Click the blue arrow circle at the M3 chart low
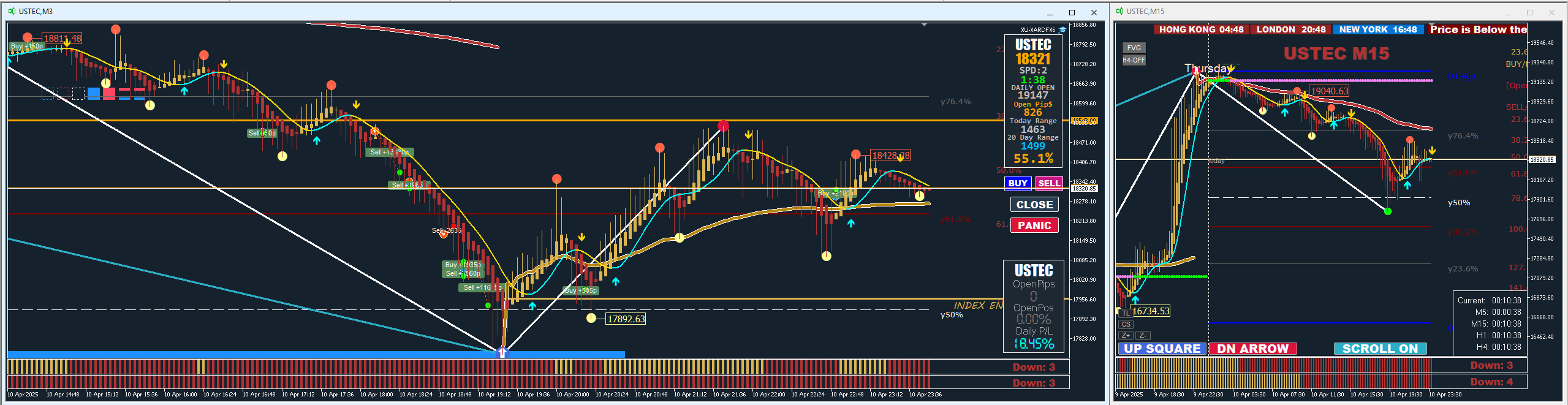This screenshot has width=1568, height=405. click(x=502, y=352)
